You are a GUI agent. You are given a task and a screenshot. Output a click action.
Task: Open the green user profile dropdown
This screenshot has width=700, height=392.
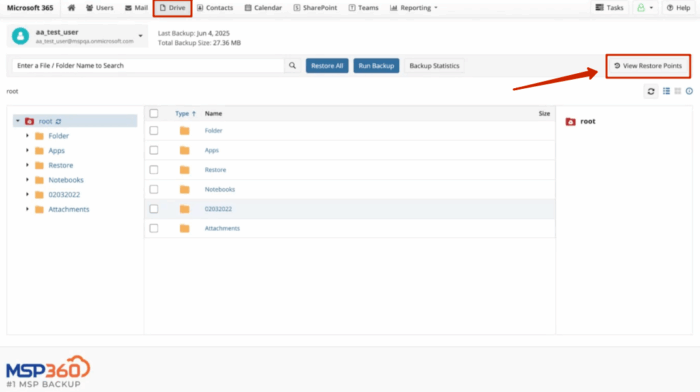pyautogui.click(x=645, y=8)
